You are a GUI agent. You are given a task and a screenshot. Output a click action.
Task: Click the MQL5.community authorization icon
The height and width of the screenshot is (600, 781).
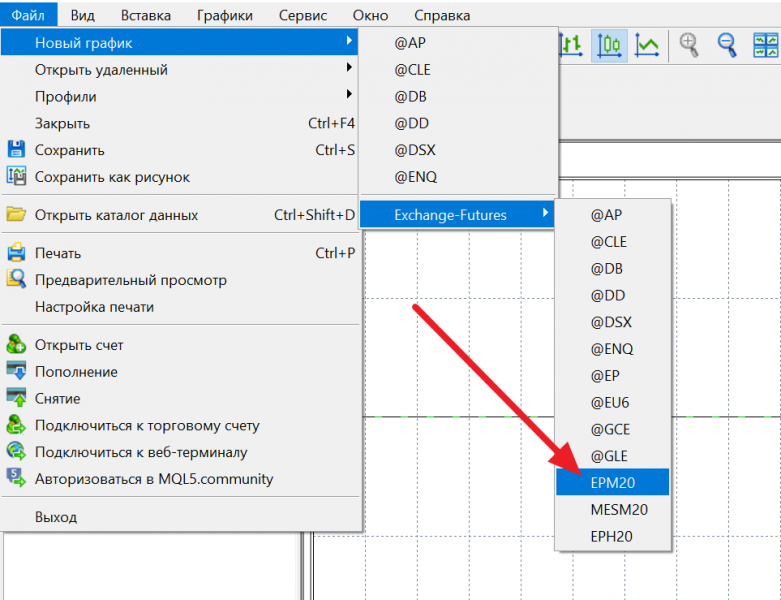pyautogui.click(x=16, y=478)
